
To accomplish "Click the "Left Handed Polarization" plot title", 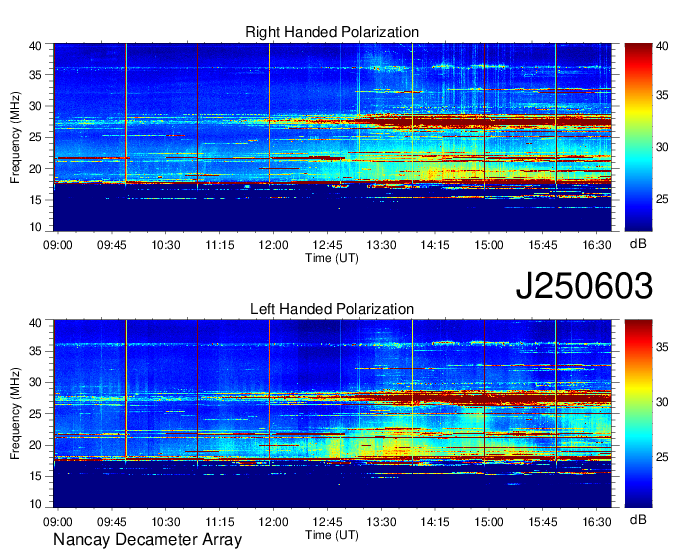I will tap(332, 309).
